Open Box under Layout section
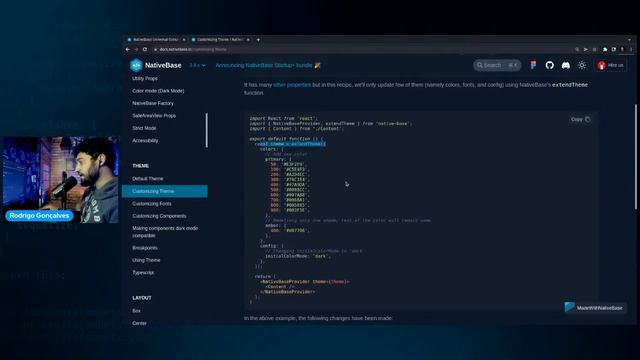Image resolution: width=640 pixels, height=360 pixels. coord(136,311)
